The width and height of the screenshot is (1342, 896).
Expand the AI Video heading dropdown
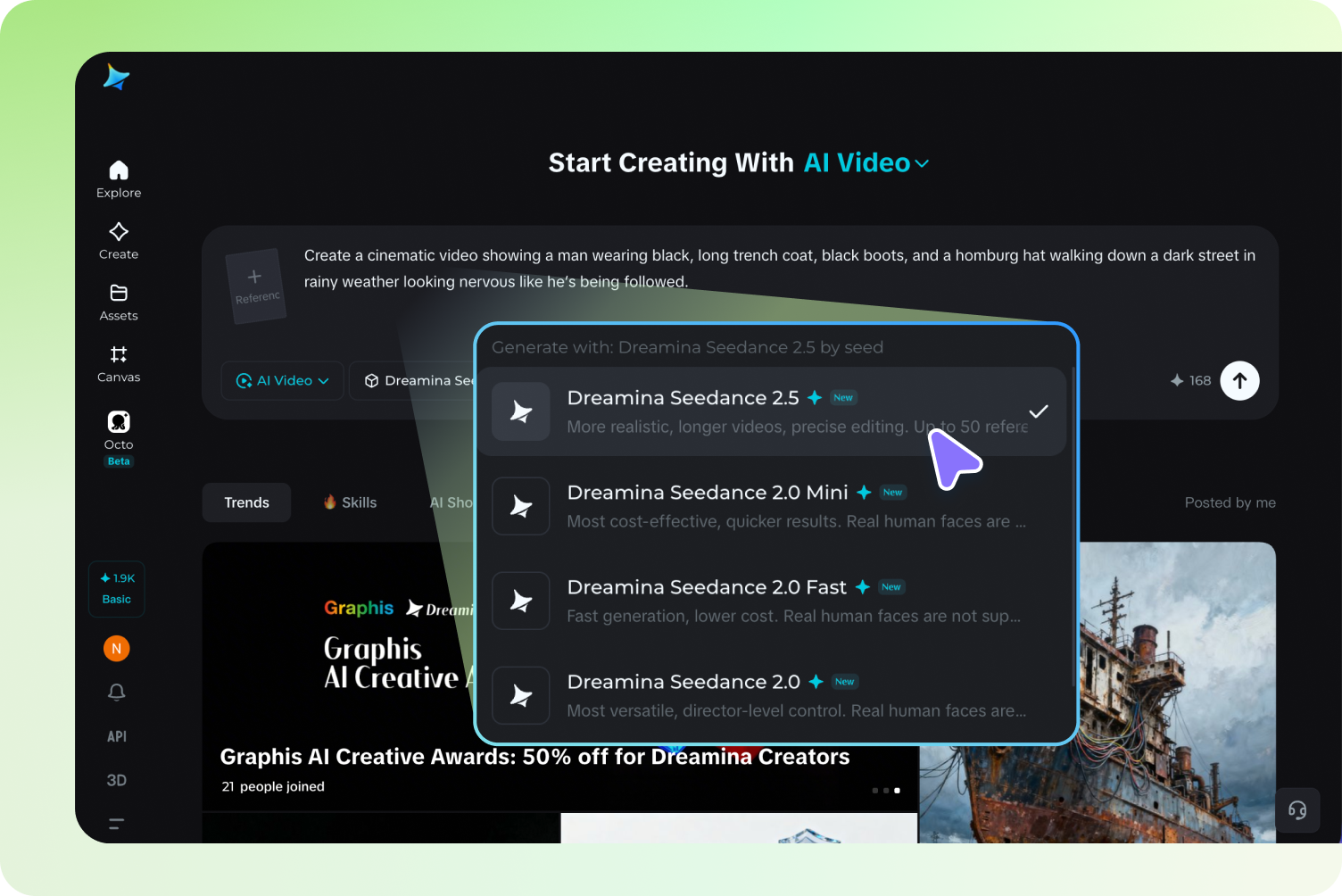866,163
